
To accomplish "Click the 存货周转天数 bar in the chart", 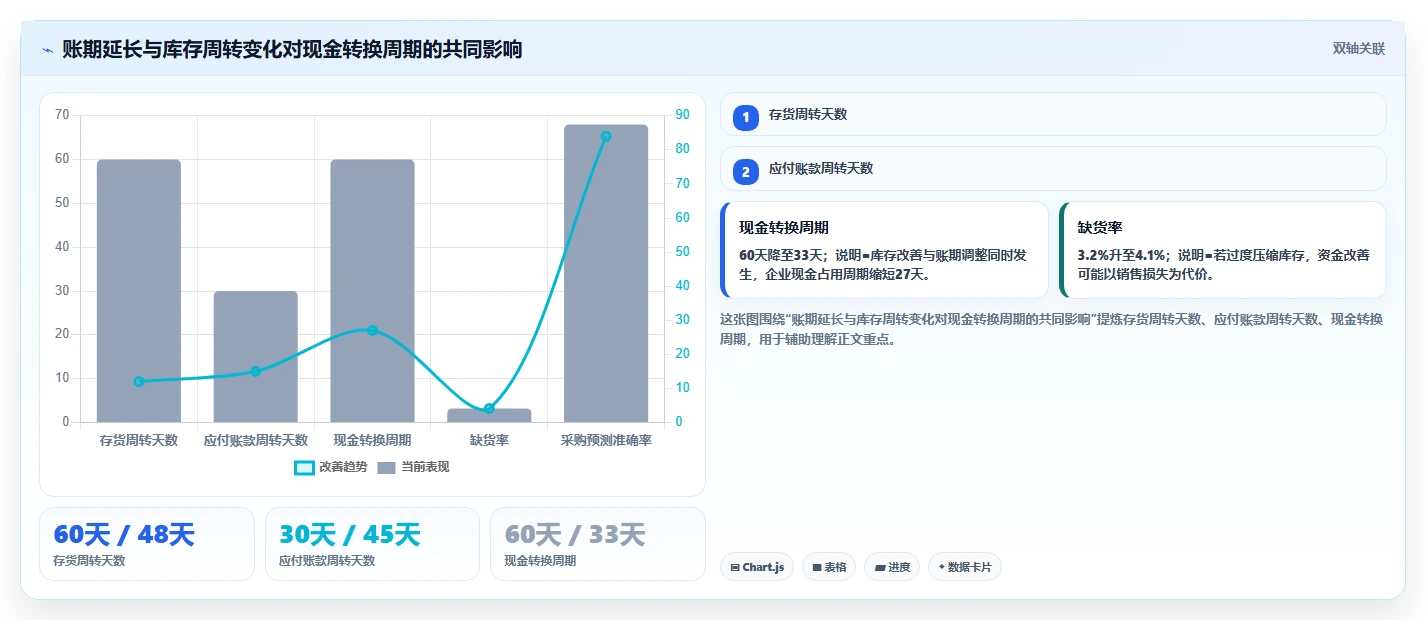I will tap(139, 291).
